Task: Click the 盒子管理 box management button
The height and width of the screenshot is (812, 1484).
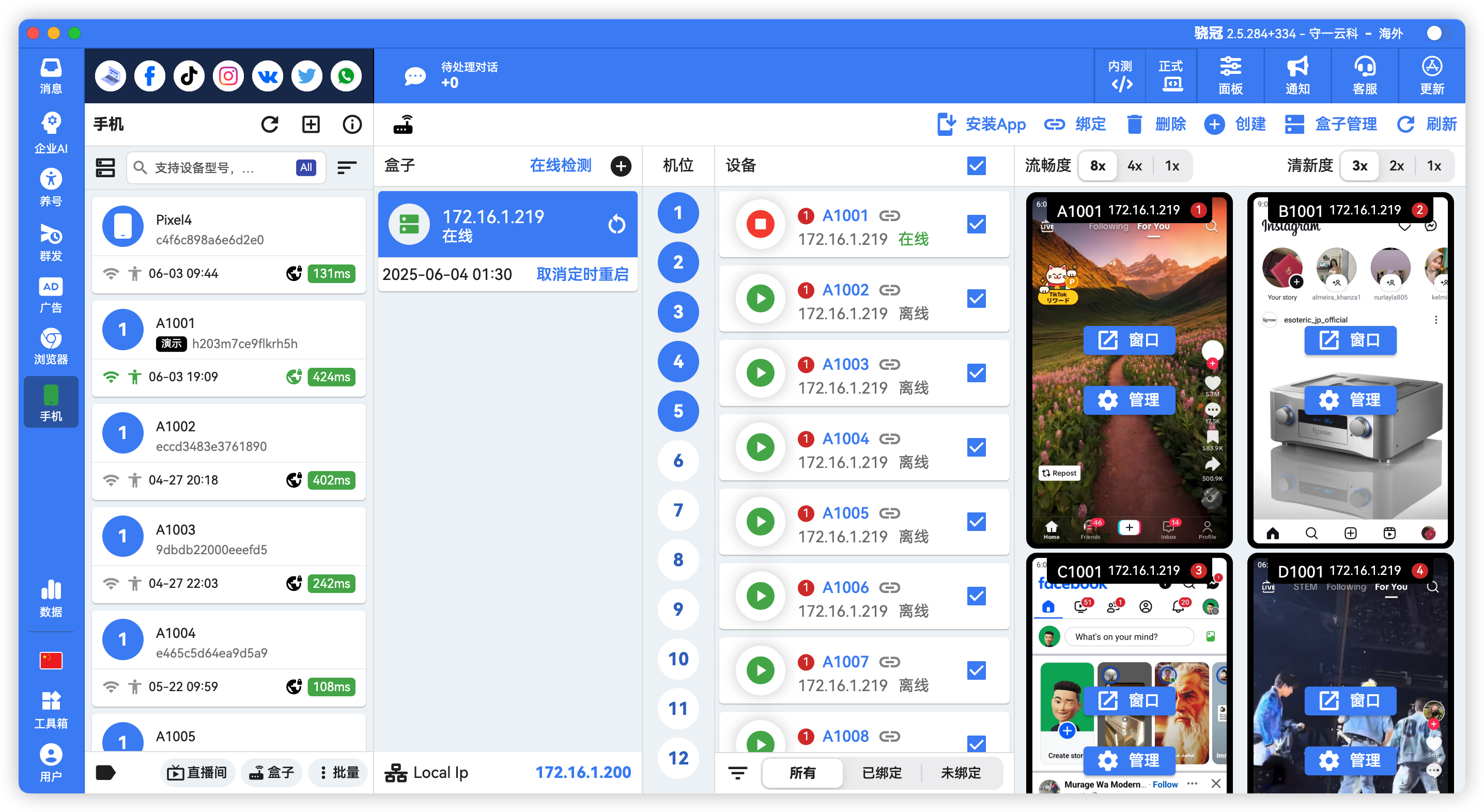Action: coord(1330,124)
